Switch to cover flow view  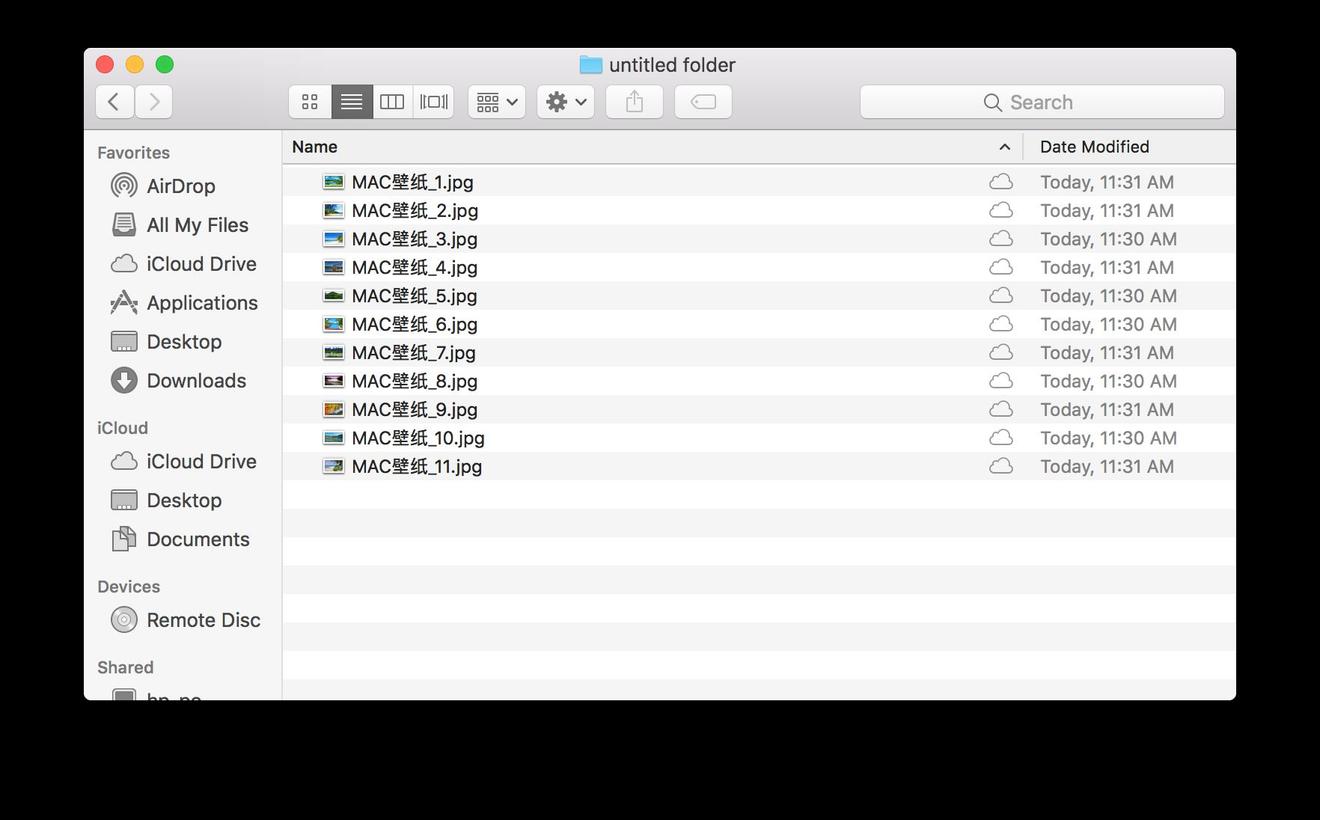pyautogui.click(x=433, y=101)
